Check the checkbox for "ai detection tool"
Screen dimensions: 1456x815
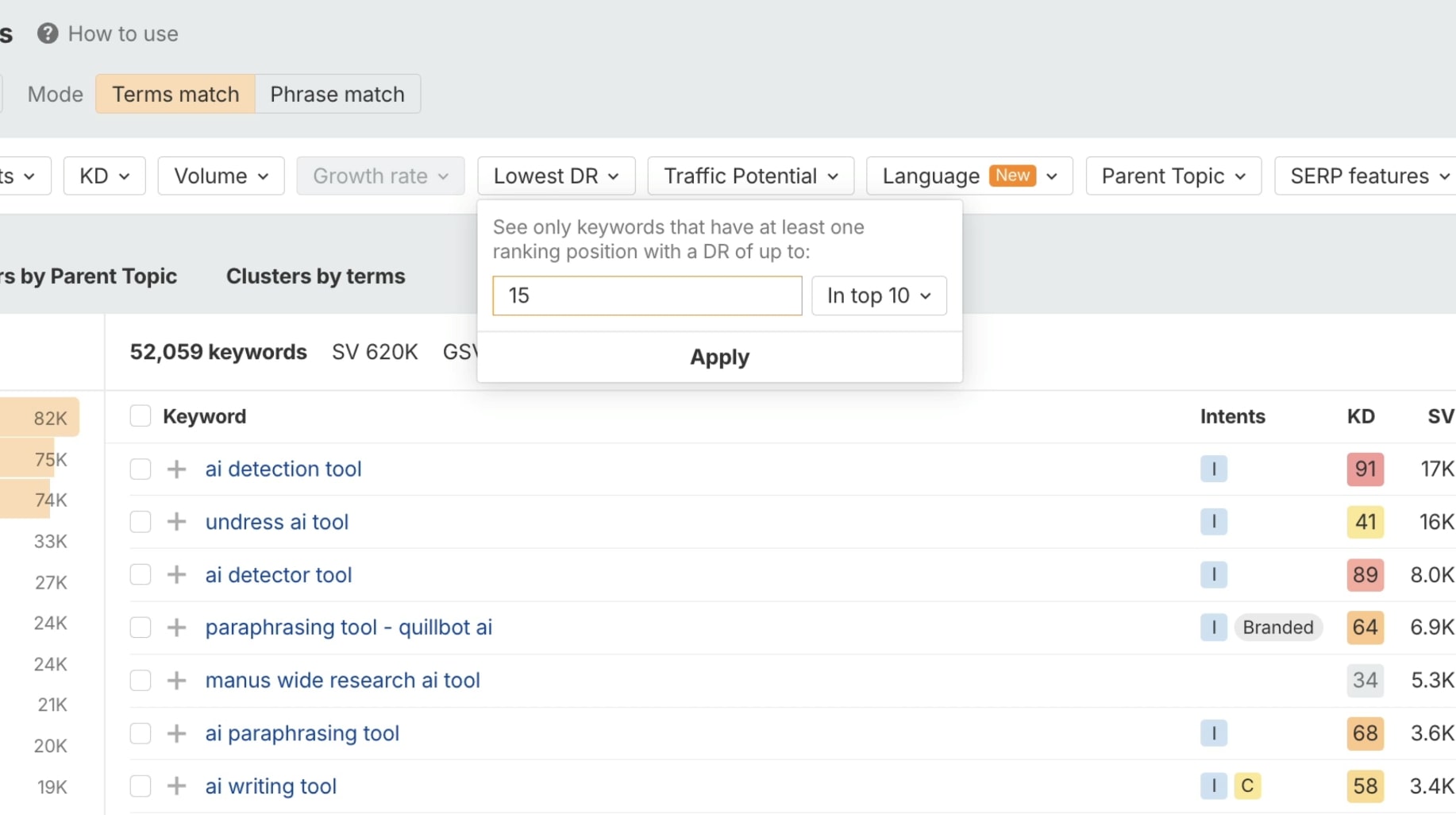140,469
